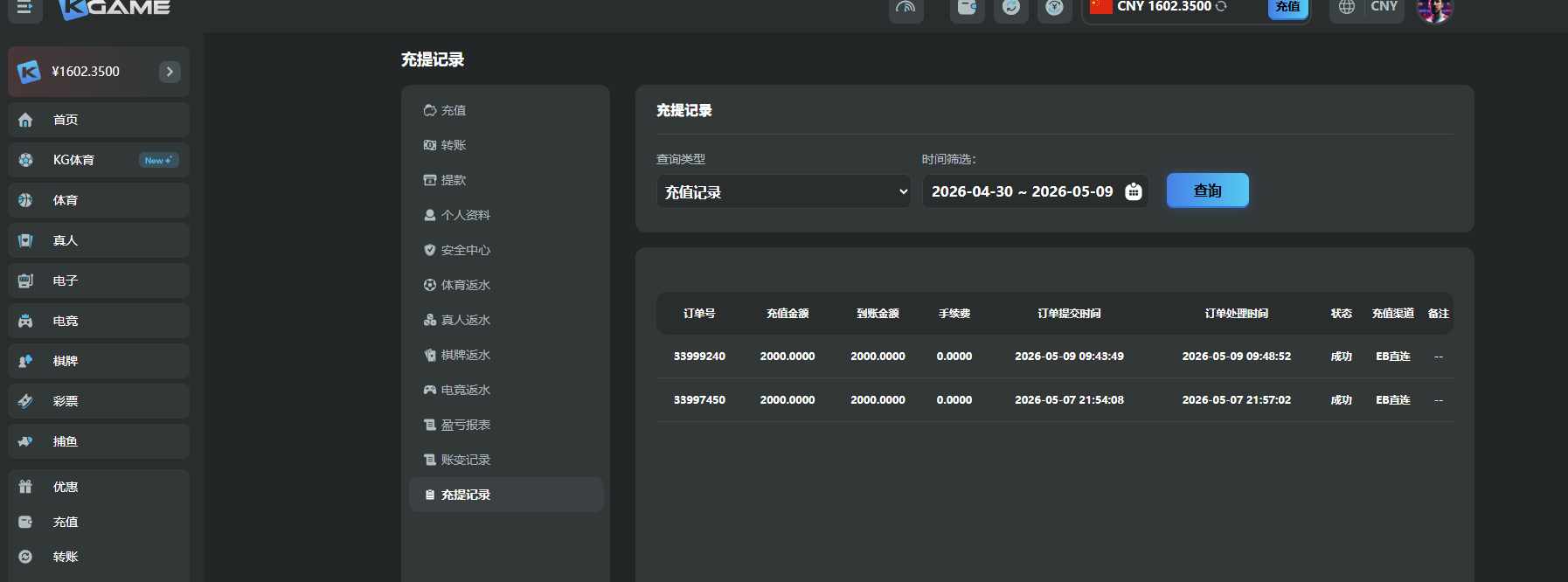Click the 订单提交时间 column header
This screenshot has height=582, width=1568.
tap(1069, 314)
